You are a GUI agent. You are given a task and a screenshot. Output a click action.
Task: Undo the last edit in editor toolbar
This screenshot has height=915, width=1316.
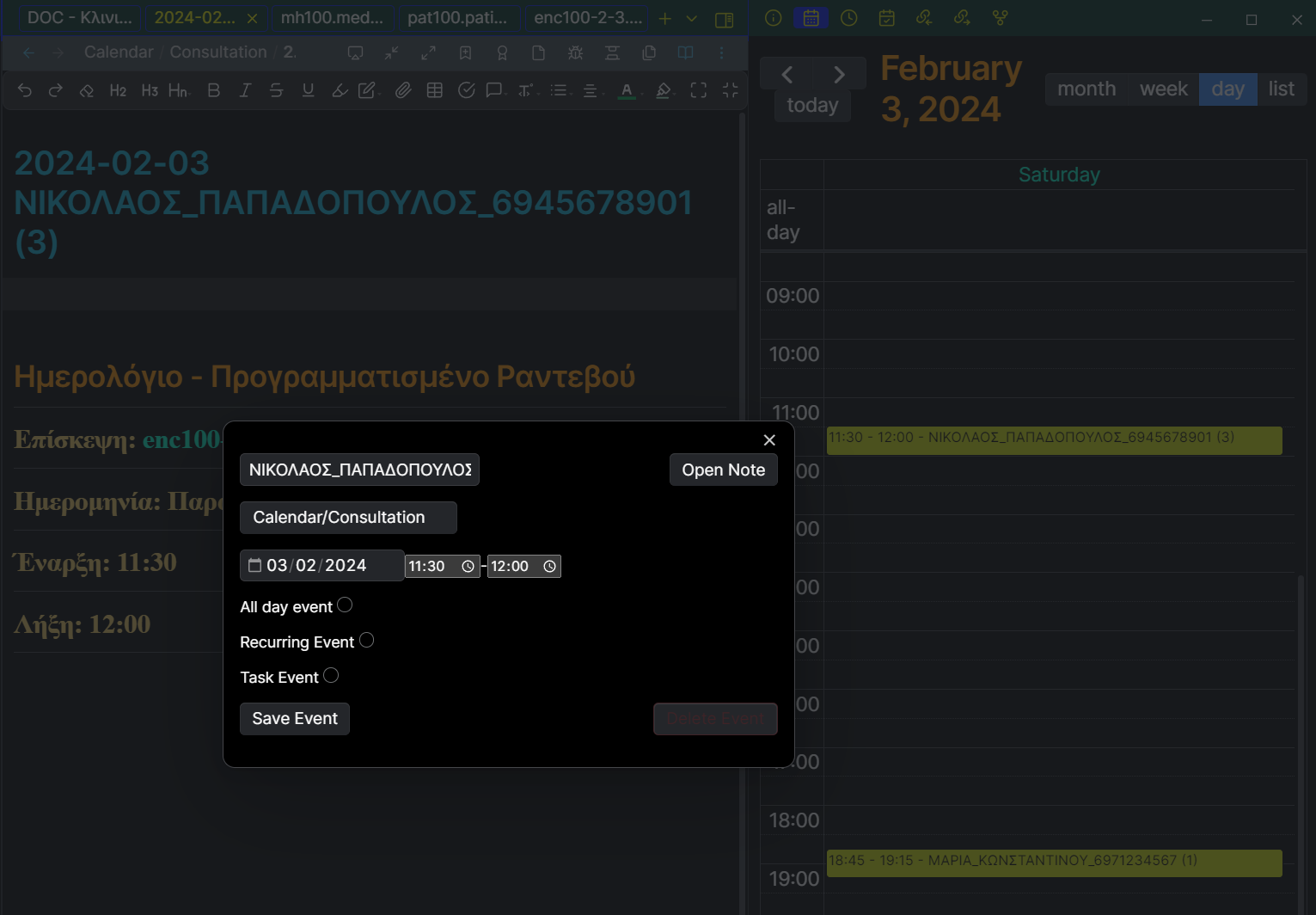point(24,90)
